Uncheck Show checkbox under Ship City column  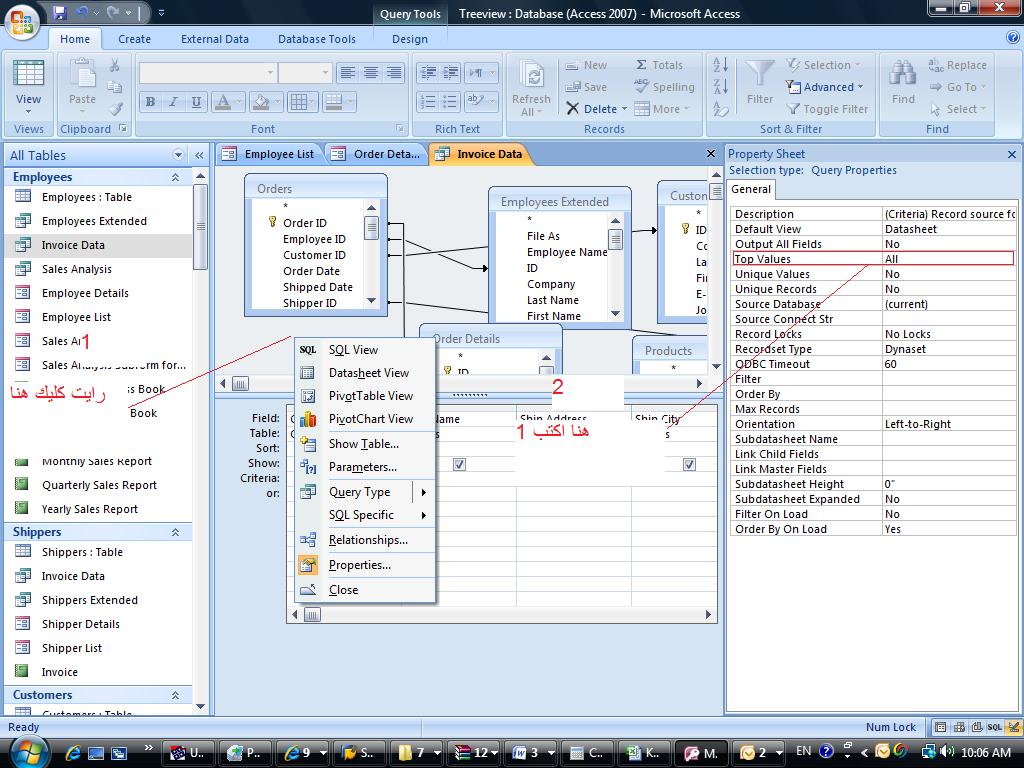click(689, 464)
